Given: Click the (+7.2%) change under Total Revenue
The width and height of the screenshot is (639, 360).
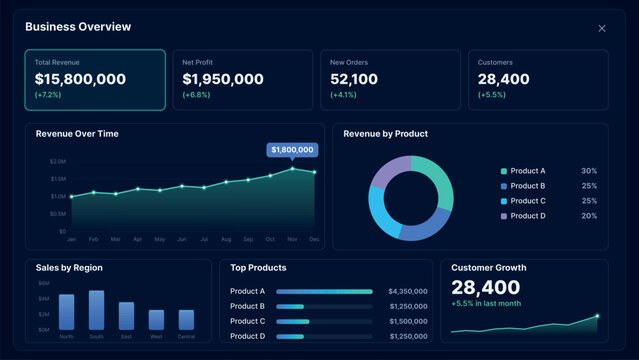Looking at the screenshot, I should 48,95.
